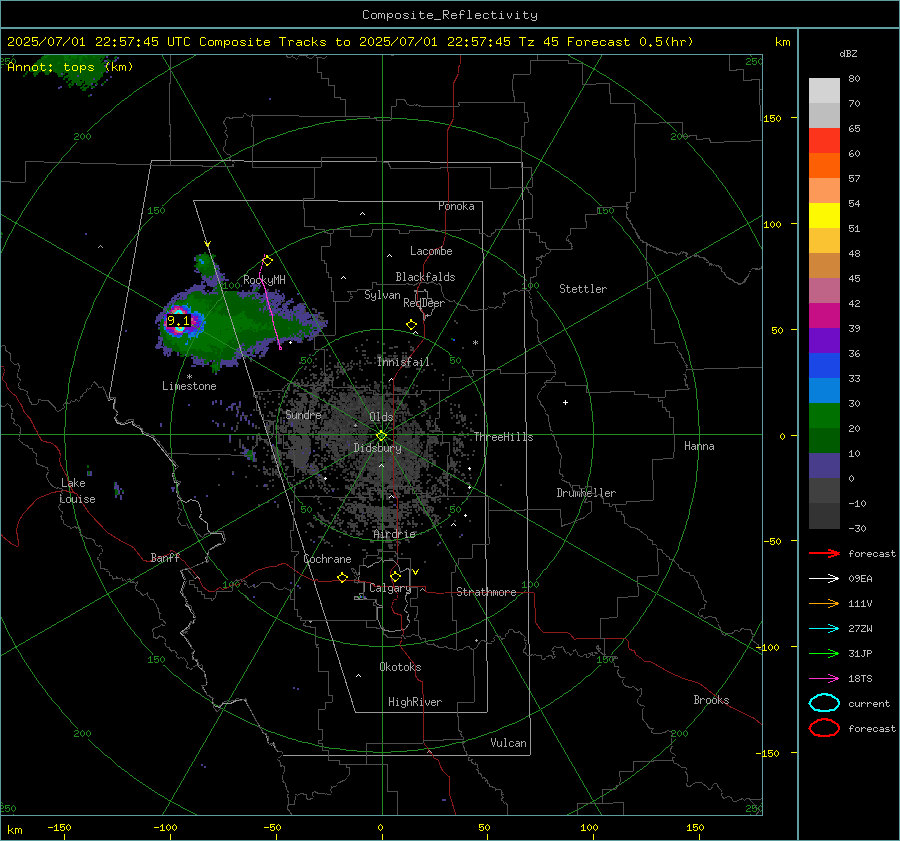The height and width of the screenshot is (841, 900).
Task: Click the Drumheller city label
Action: point(586,493)
